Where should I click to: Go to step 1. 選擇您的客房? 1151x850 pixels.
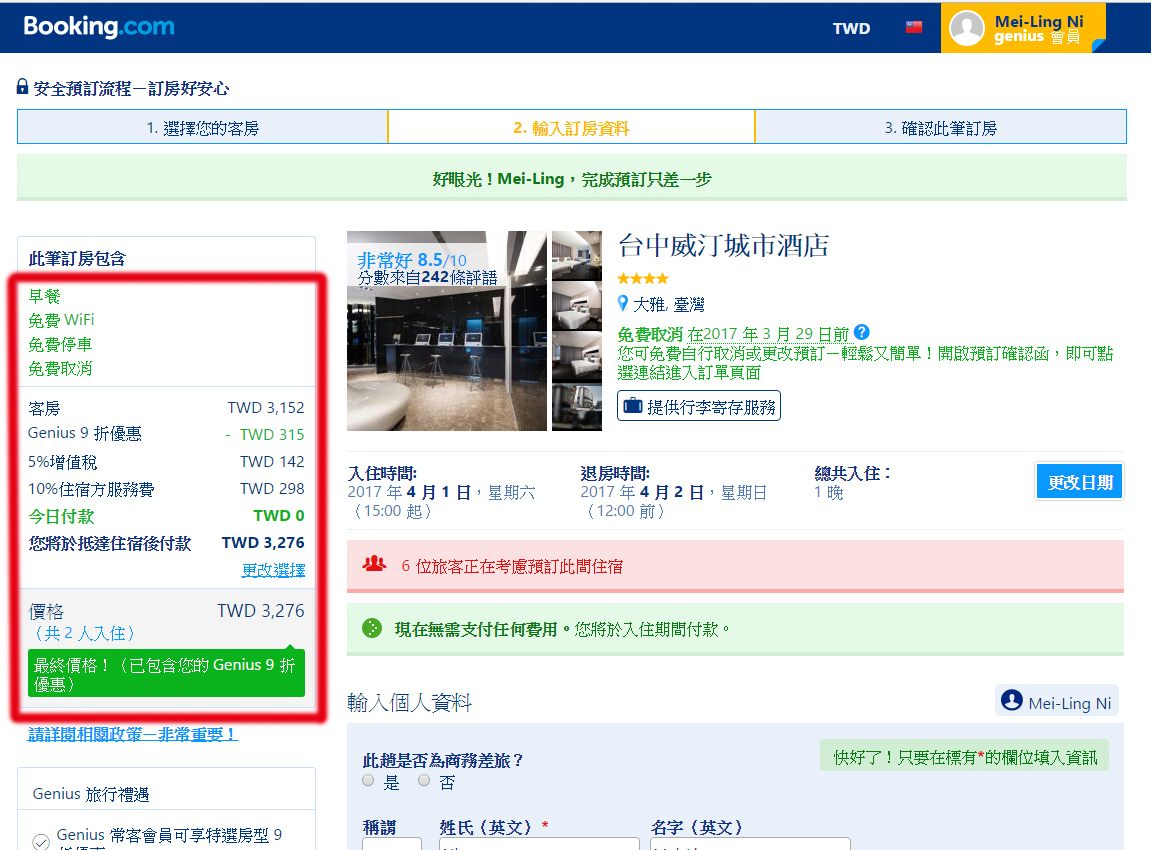[x=203, y=127]
